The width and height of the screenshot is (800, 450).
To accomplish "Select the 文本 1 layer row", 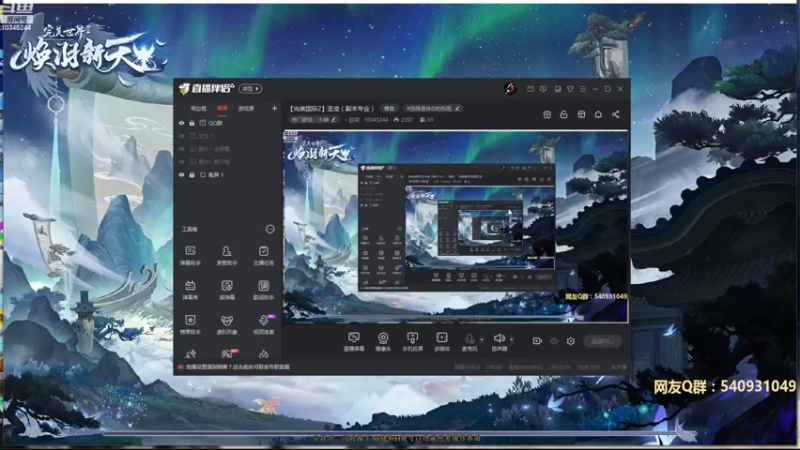I will tap(227, 136).
